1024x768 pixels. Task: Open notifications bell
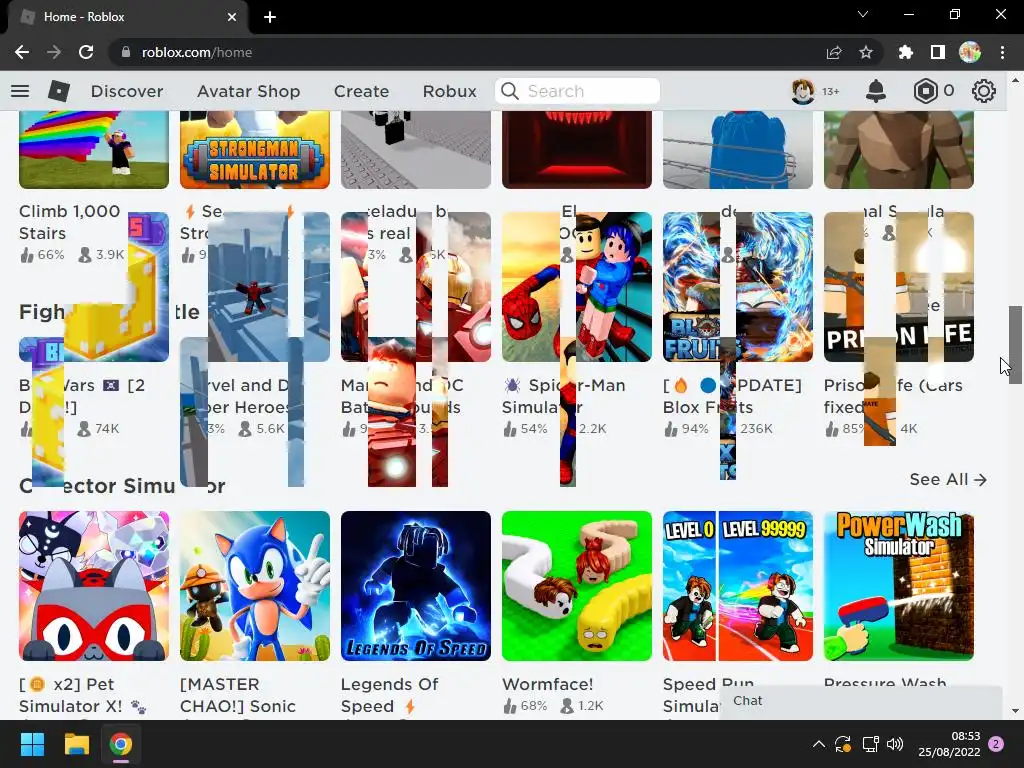(x=876, y=91)
